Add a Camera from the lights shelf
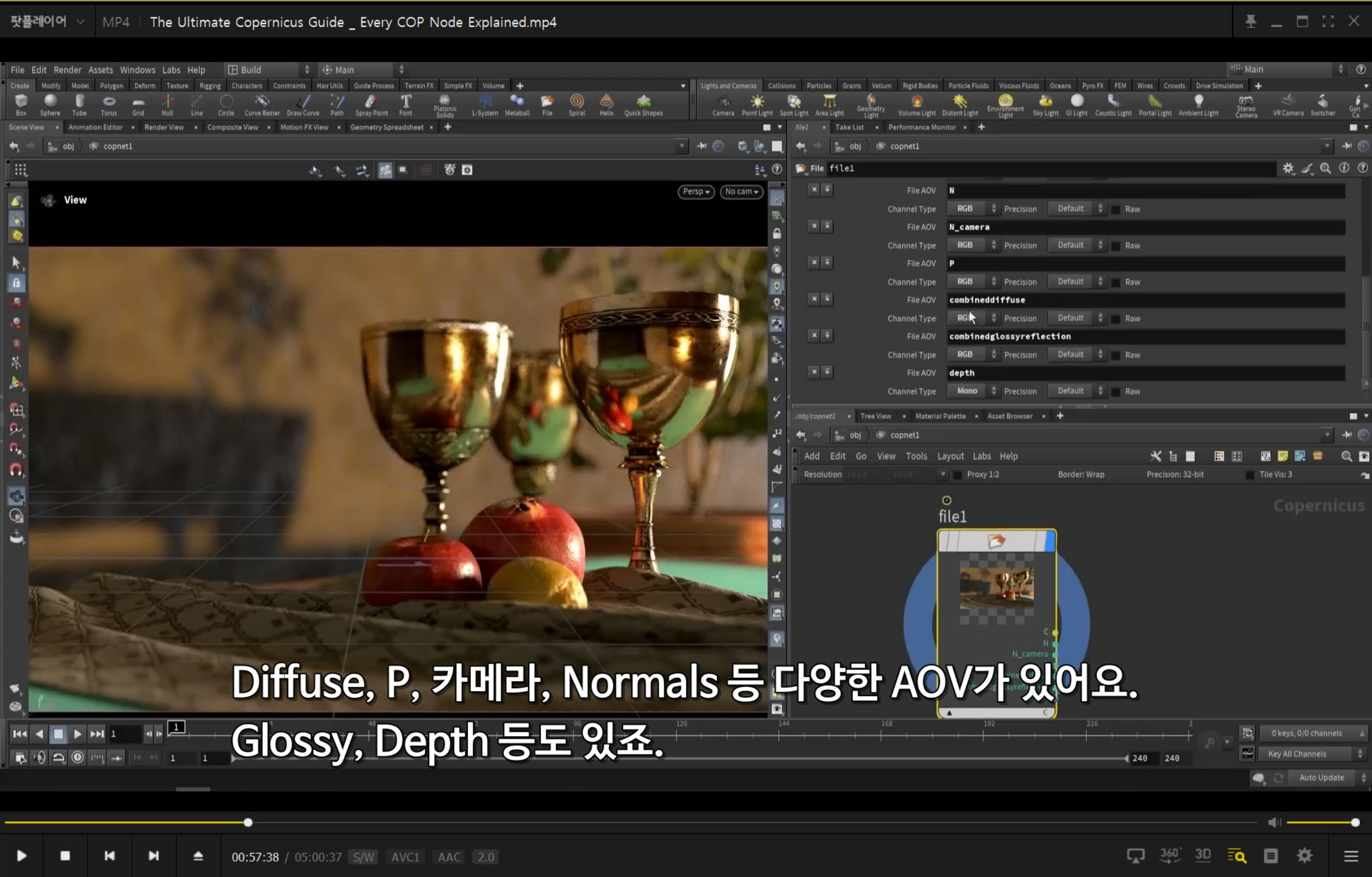Image resolution: width=1372 pixels, height=877 pixels. [723, 105]
